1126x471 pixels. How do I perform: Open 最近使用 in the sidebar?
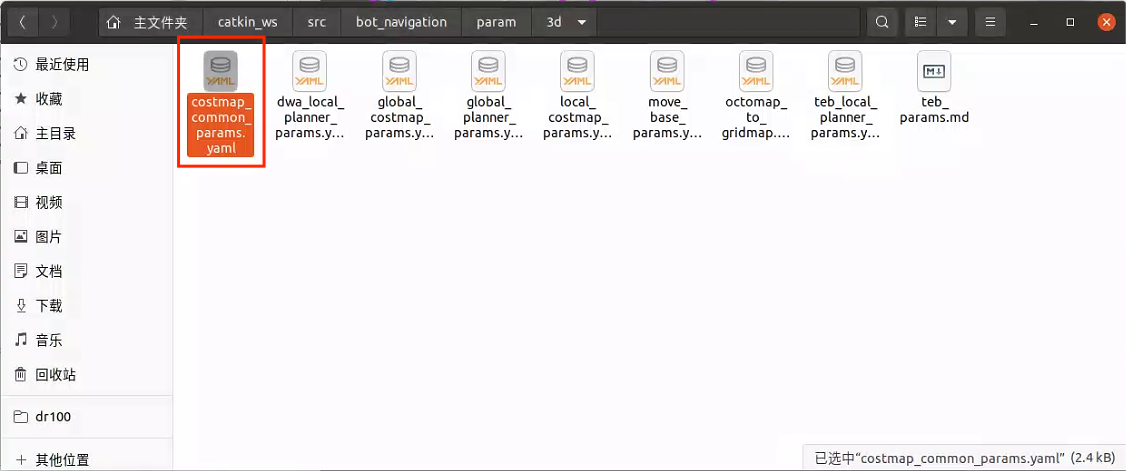click(62, 65)
